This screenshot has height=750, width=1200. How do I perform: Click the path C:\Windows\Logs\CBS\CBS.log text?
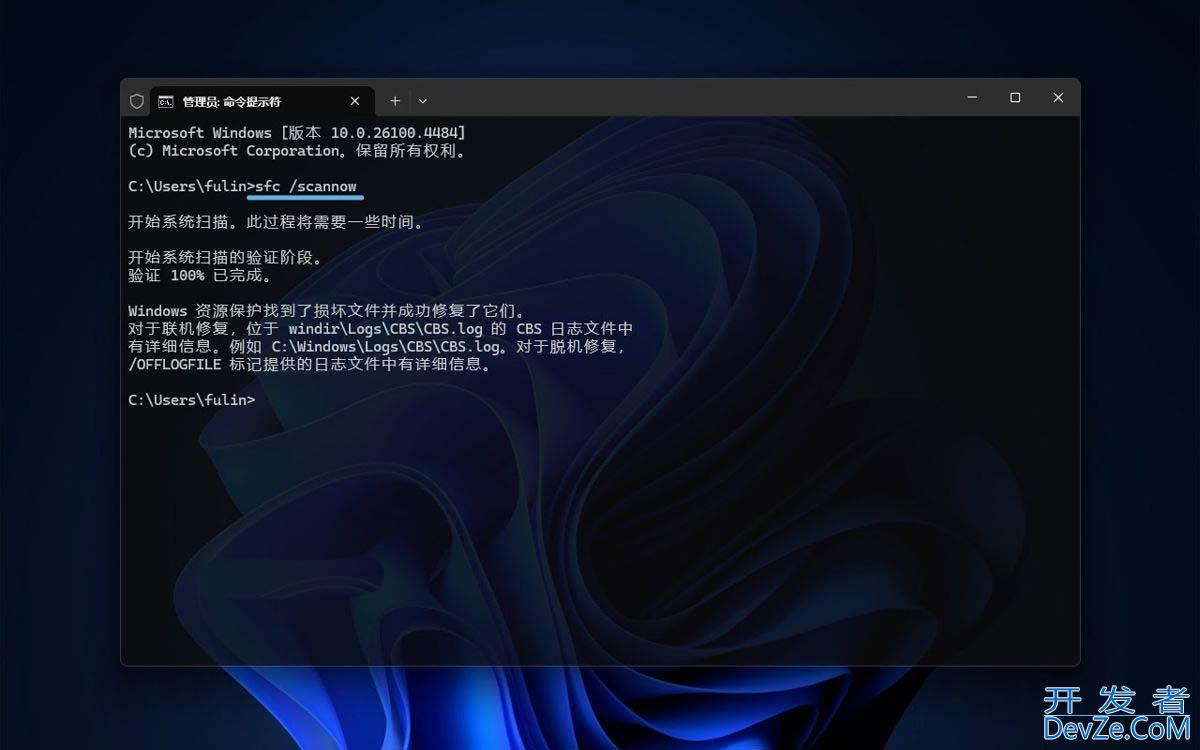pos(386,347)
